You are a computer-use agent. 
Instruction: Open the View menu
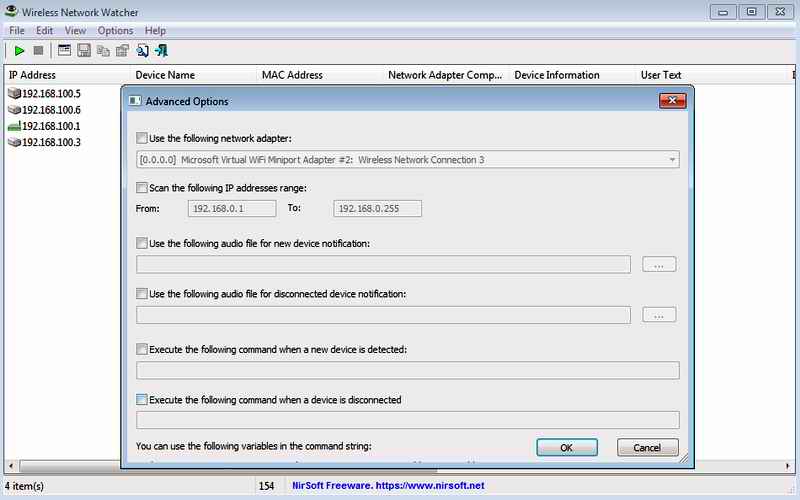[x=75, y=31]
